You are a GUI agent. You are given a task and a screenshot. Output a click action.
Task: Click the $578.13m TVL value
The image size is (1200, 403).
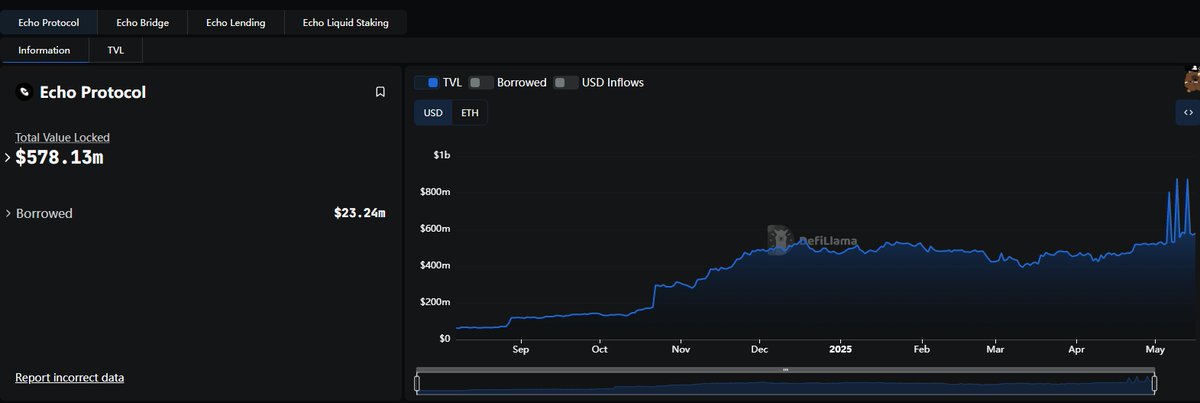pos(59,158)
